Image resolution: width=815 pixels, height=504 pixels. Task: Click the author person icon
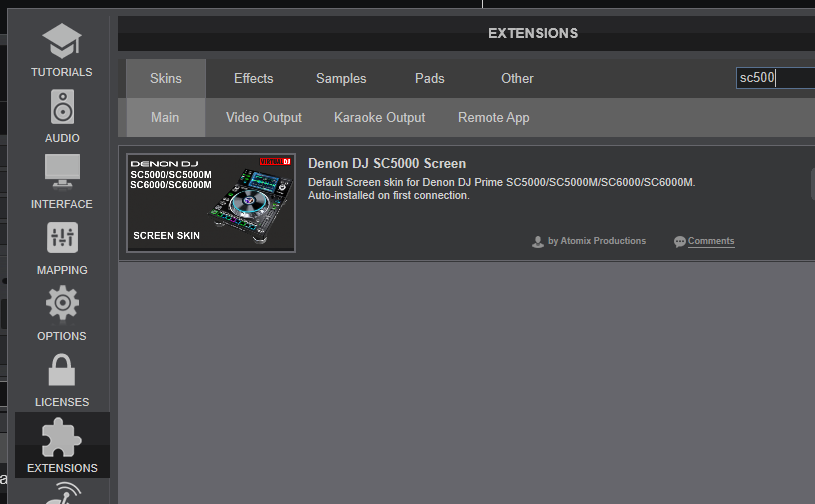click(538, 242)
